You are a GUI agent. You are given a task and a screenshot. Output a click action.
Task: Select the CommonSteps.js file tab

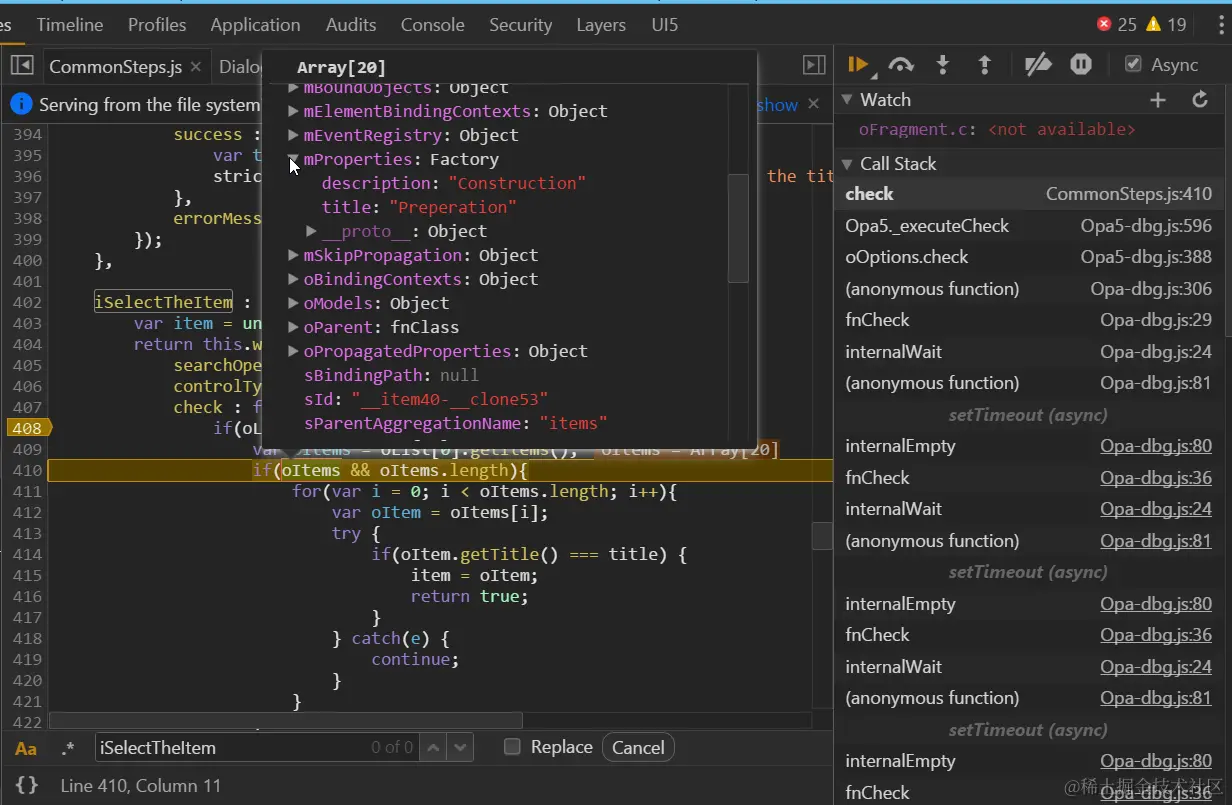(x=115, y=67)
